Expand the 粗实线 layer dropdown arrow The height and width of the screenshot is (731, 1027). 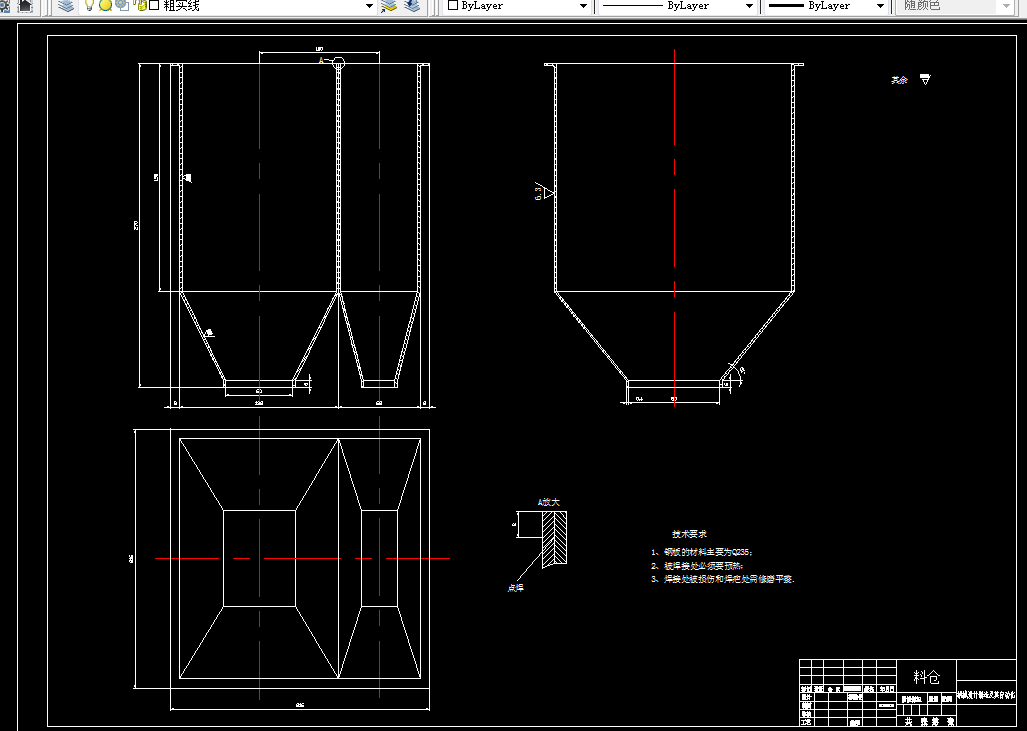coord(369,6)
